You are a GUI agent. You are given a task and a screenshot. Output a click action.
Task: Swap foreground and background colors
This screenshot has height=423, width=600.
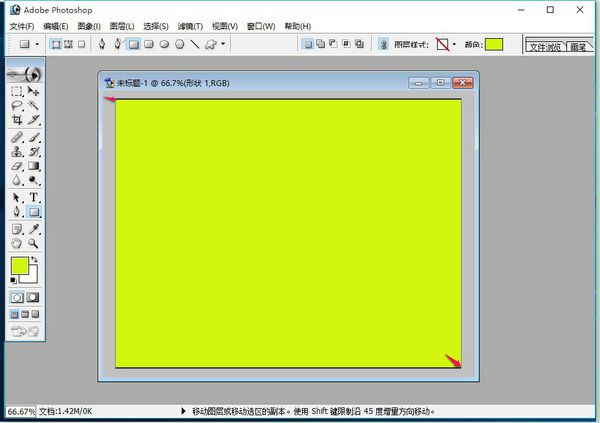tap(35, 260)
